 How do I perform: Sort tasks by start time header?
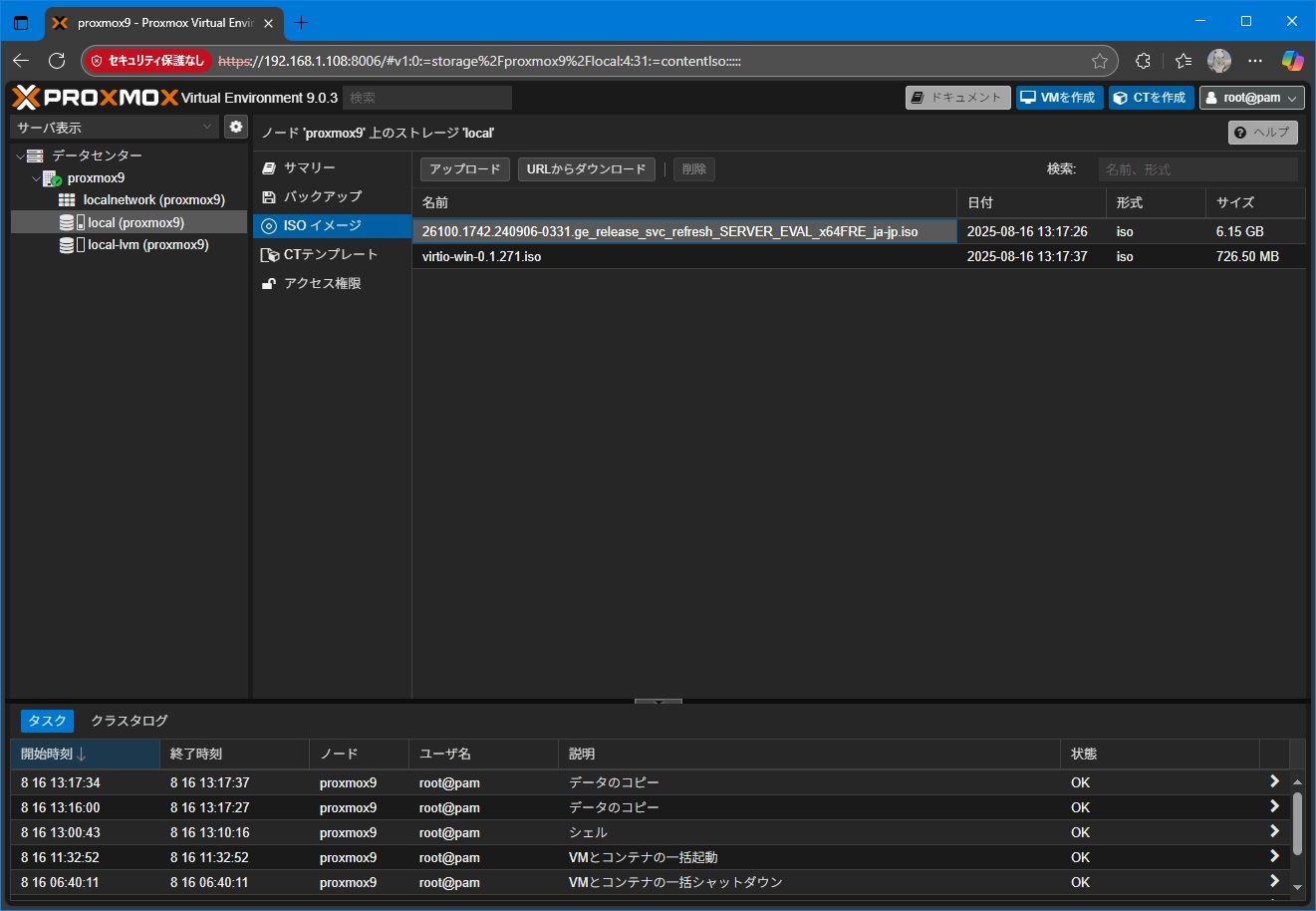[x=85, y=754]
